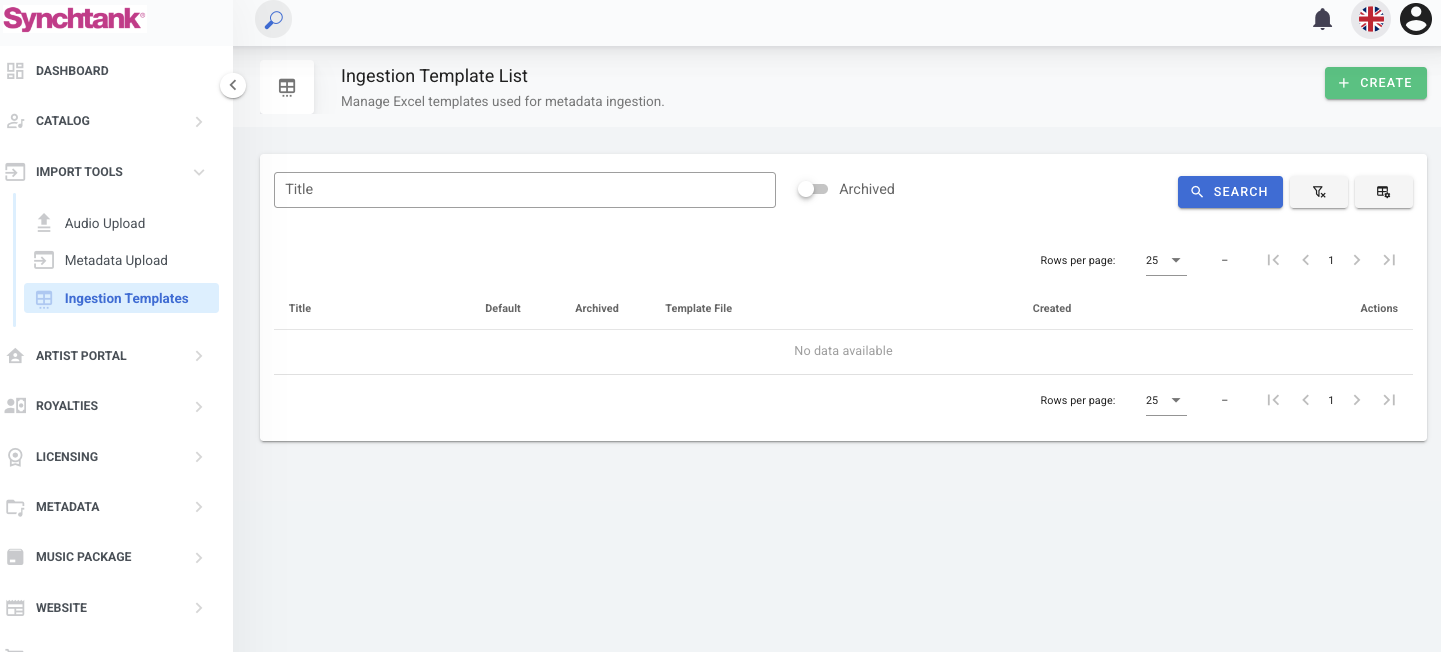Click the blue Search button

point(1230,192)
